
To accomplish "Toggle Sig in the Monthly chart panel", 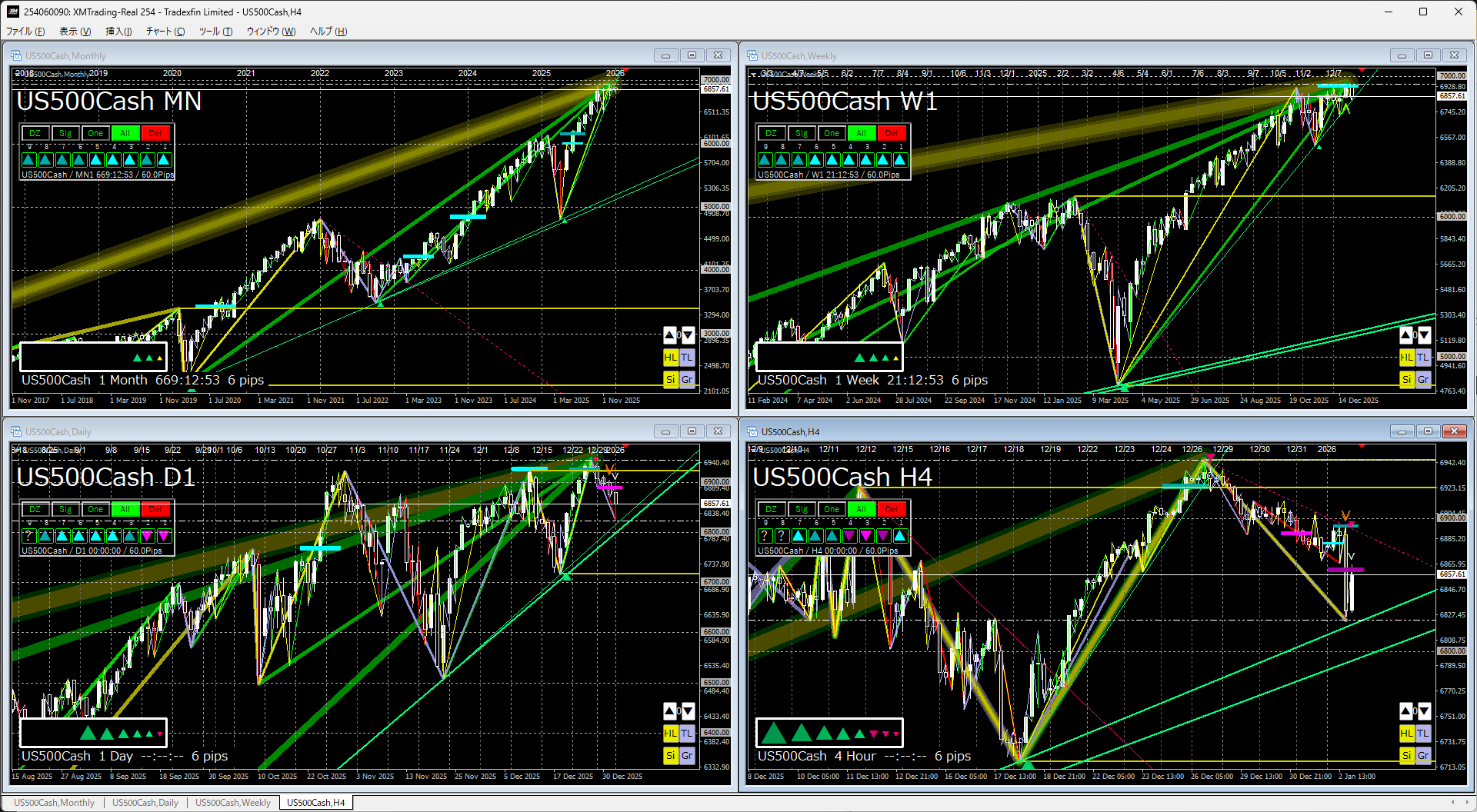I will tap(65, 133).
